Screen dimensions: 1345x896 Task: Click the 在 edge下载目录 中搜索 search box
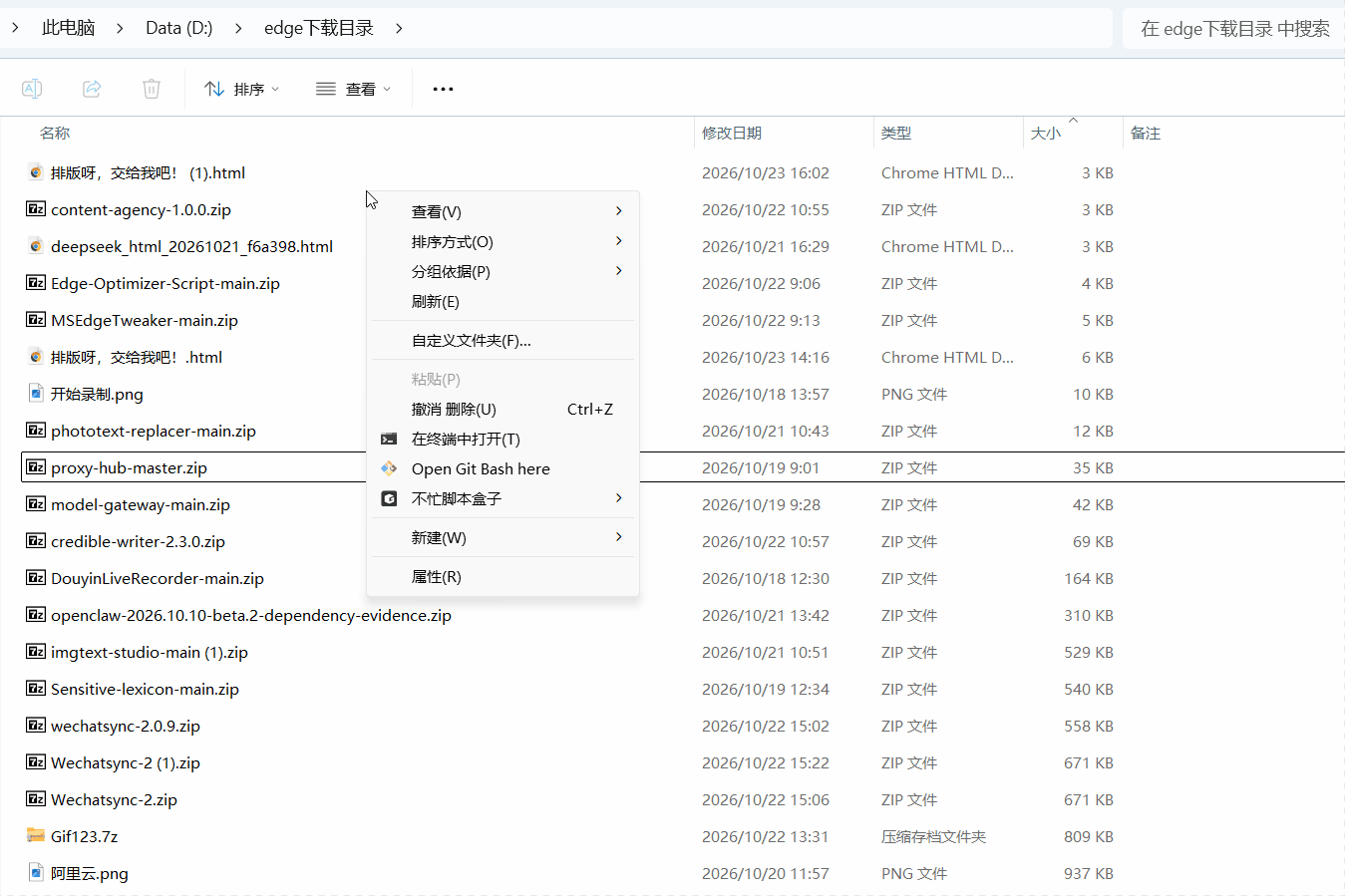1234,28
